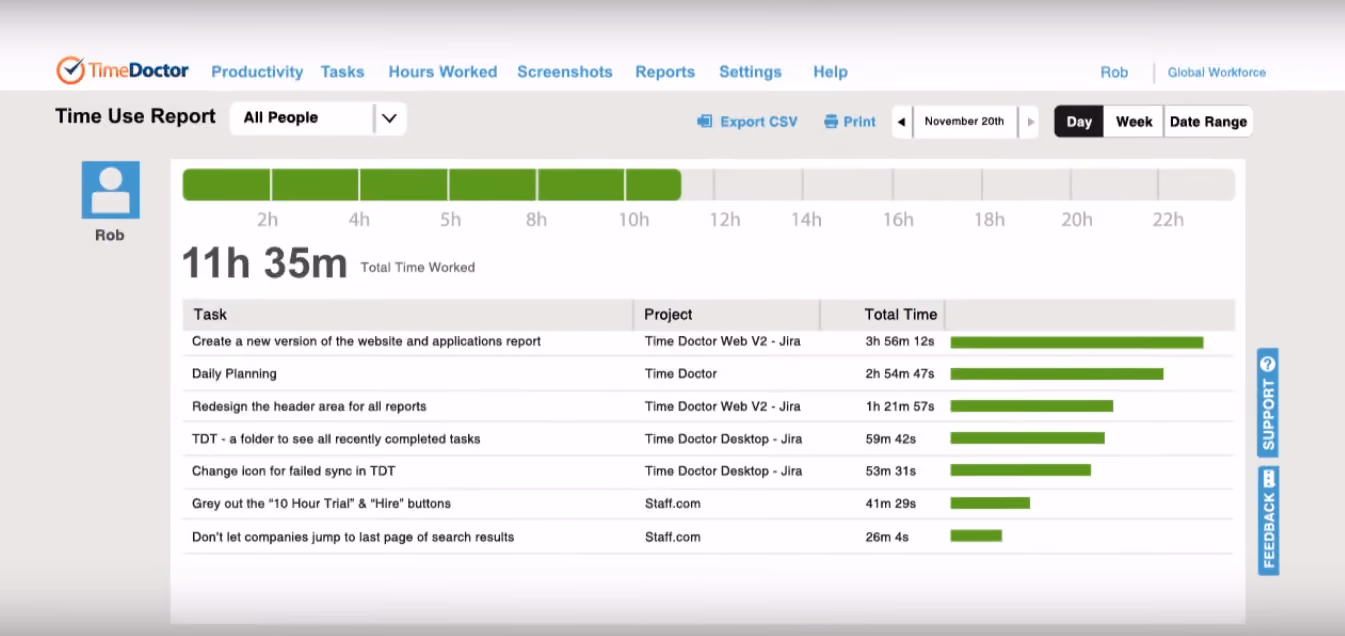Open the All People dropdown
Image resolution: width=1345 pixels, height=636 pixels.
pos(318,118)
